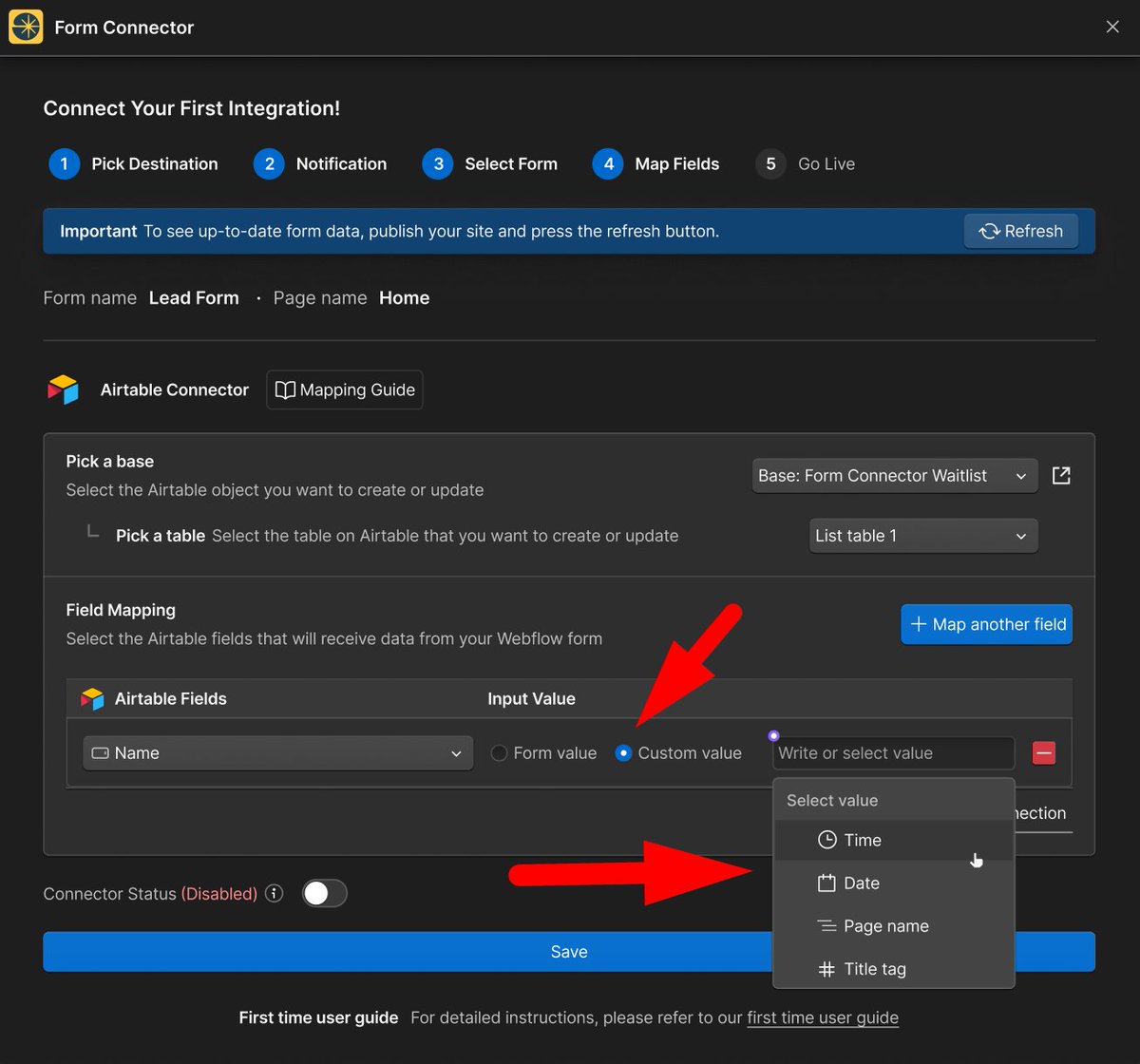Choose Time from the Select value menu
The height and width of the screenshot is (1064, 1140).
tap(894, 840)
